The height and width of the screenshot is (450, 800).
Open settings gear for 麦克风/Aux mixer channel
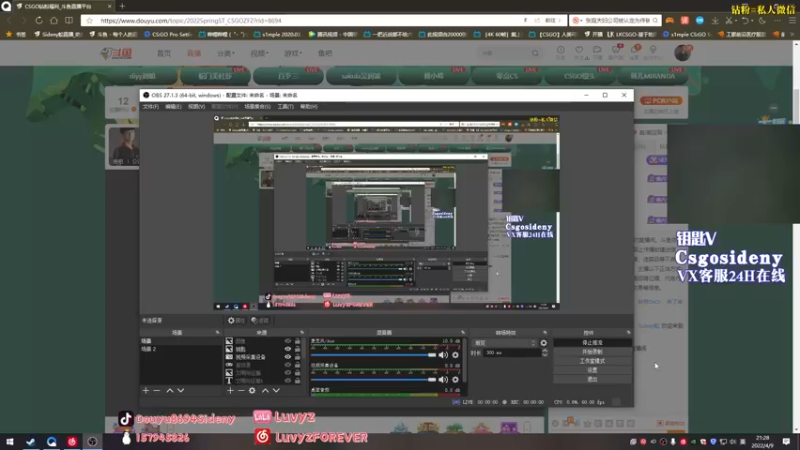point(455,355)
